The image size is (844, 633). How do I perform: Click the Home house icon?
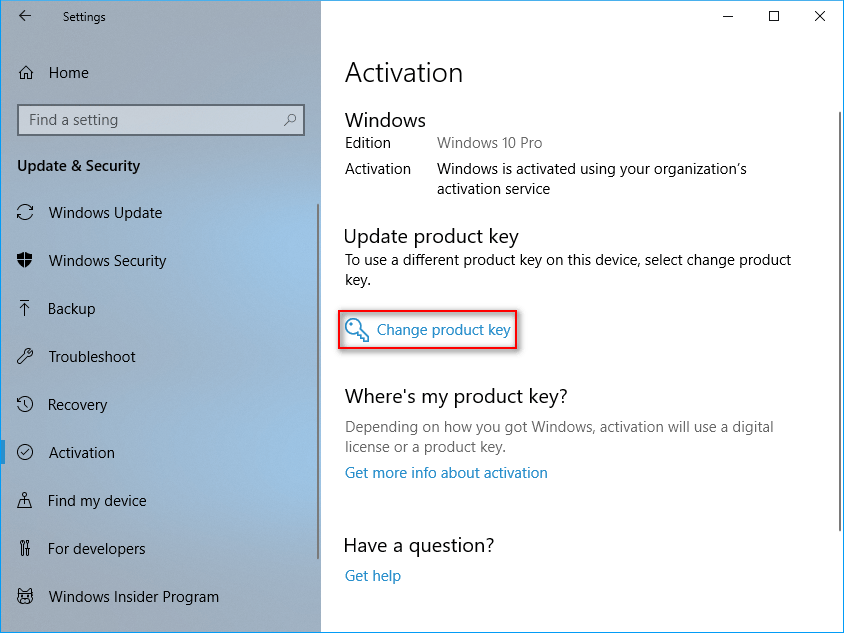tap(26, 72)
